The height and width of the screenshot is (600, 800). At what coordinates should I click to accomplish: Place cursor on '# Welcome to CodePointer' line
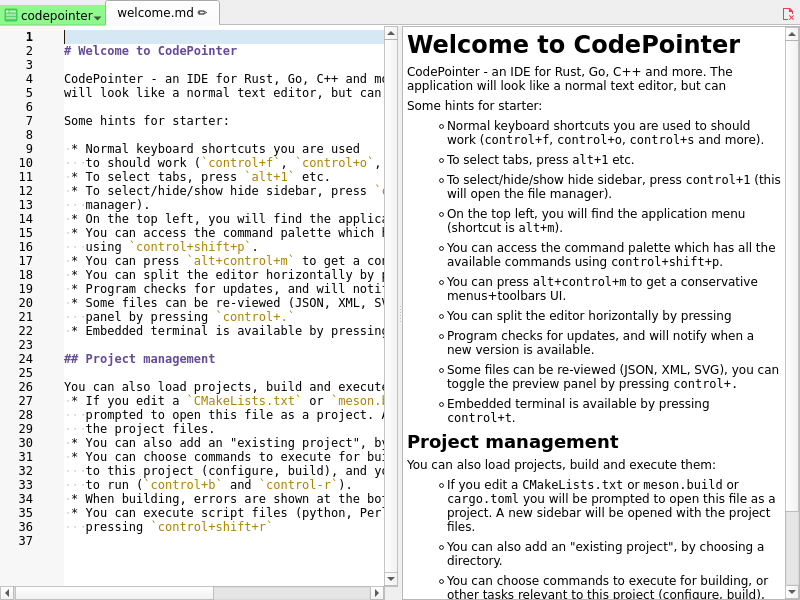(x=151, y=51)
